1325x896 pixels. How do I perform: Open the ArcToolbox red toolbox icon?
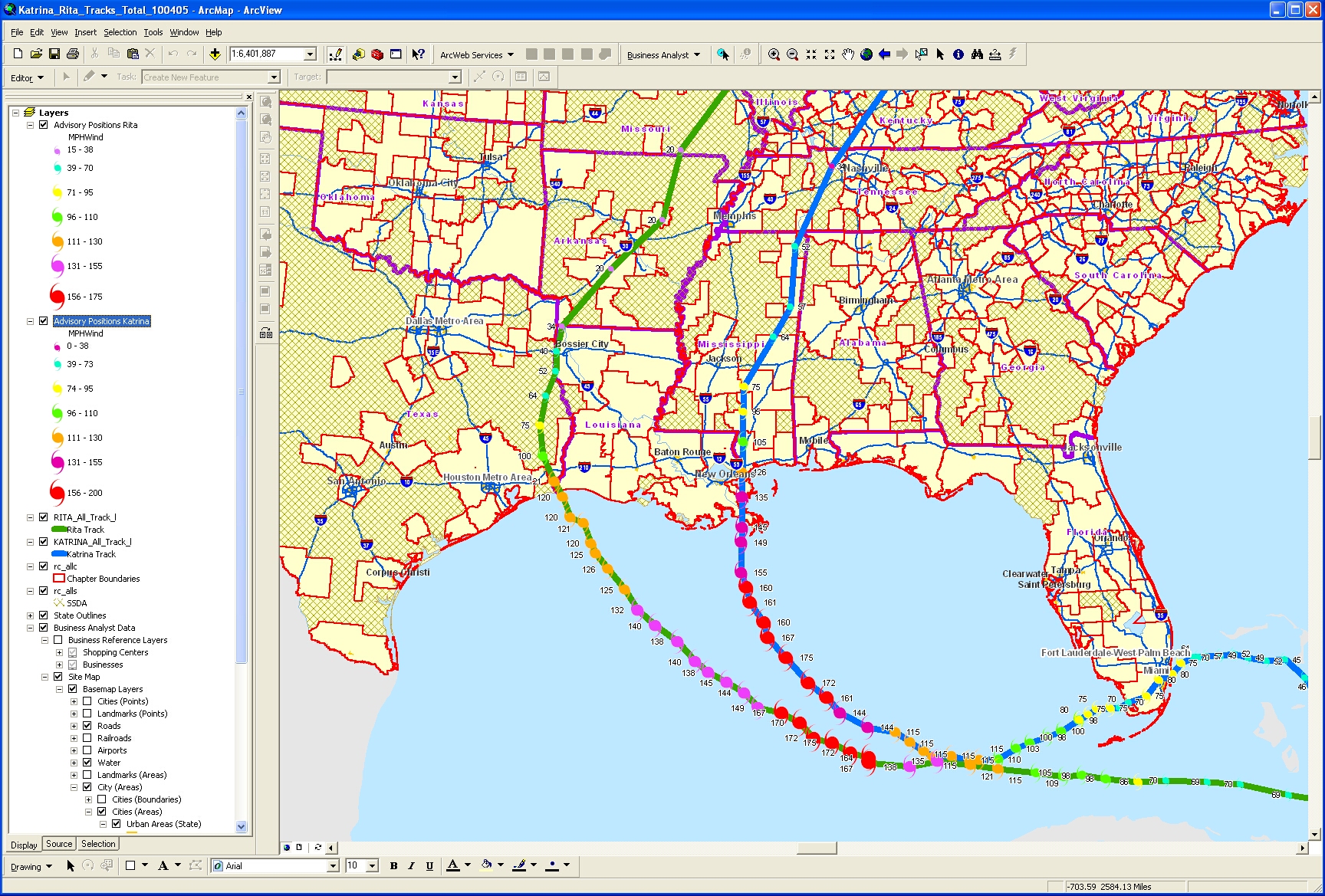(x=377, y=54)
